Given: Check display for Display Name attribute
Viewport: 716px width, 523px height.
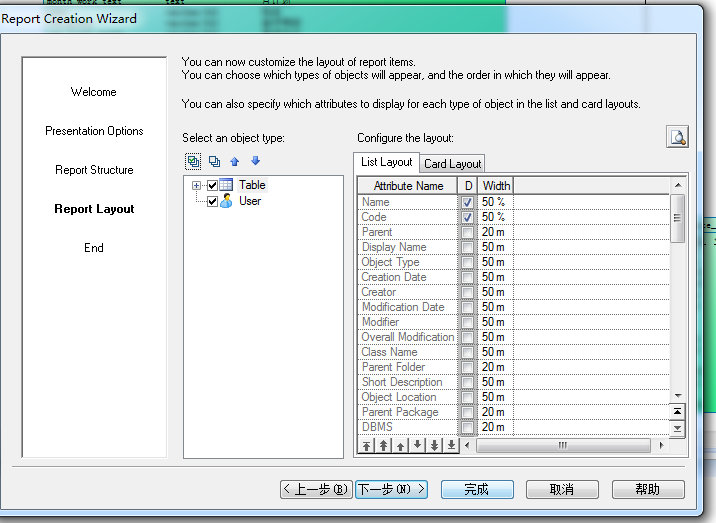Looking at the screenshot, I should tap(467, 247).
